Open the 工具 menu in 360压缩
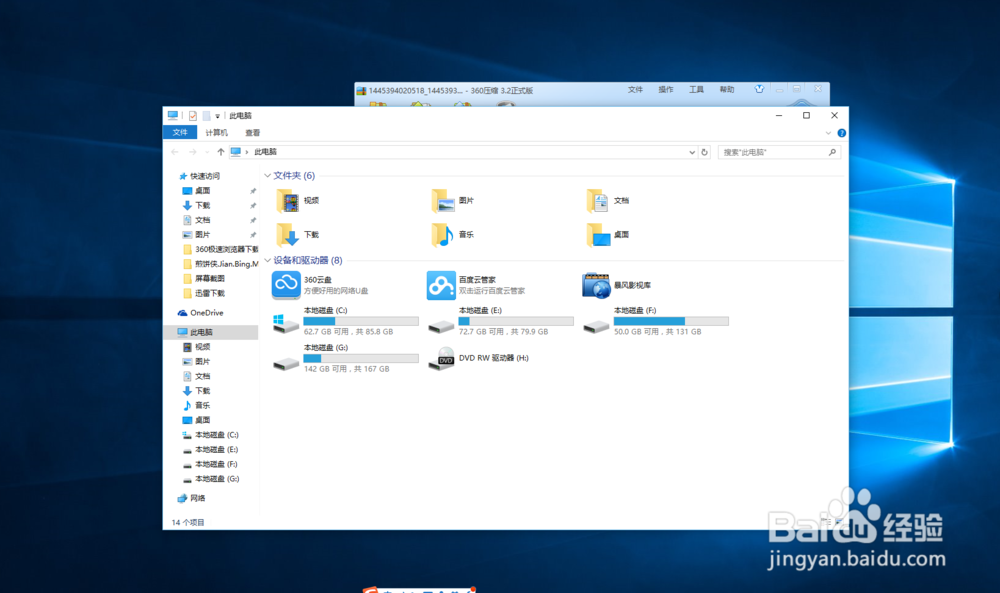The height and width of the screenshot is (593, 1000). 695,90
